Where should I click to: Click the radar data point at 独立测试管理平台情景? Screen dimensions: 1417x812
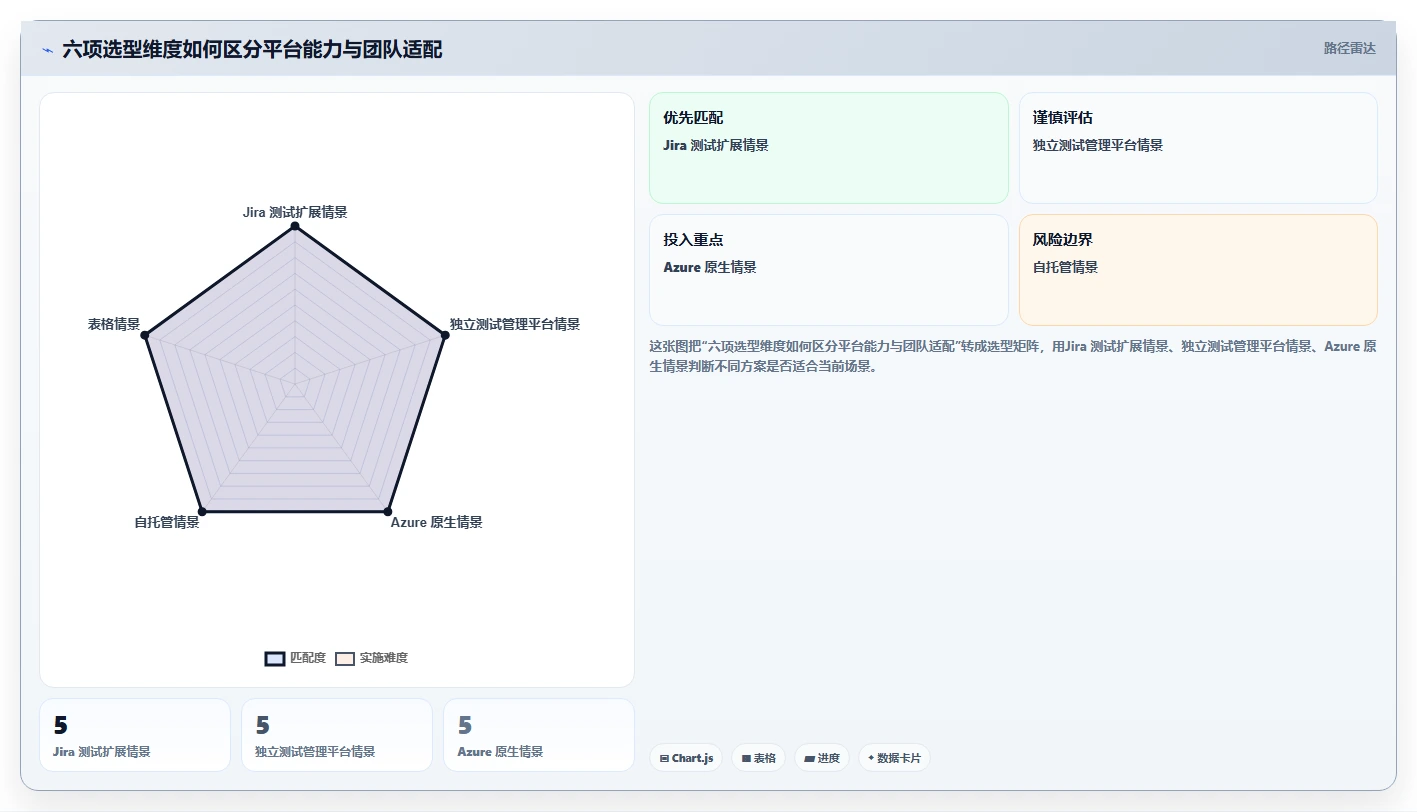point(445,335)
